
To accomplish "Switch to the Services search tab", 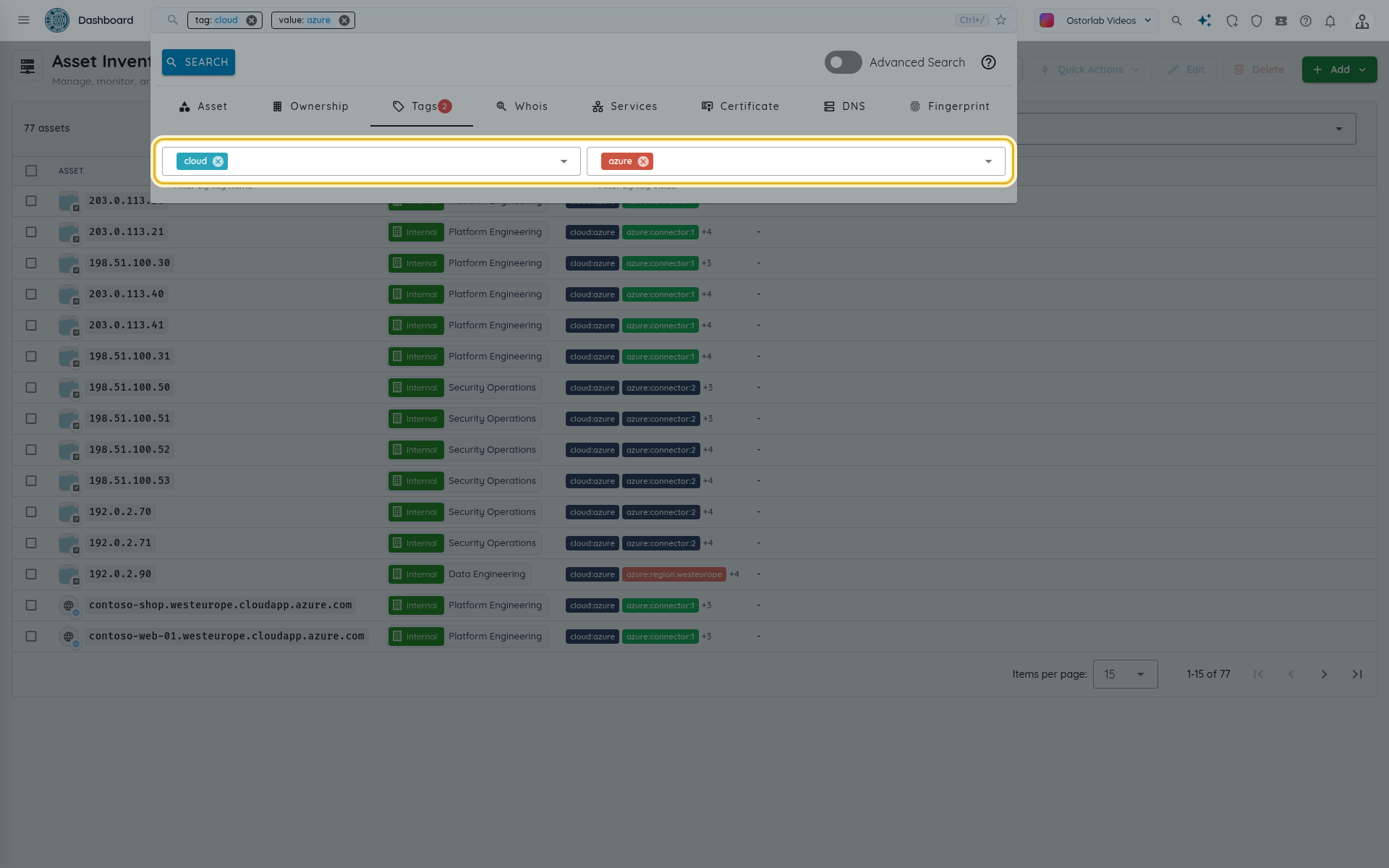I will [624, 106].
